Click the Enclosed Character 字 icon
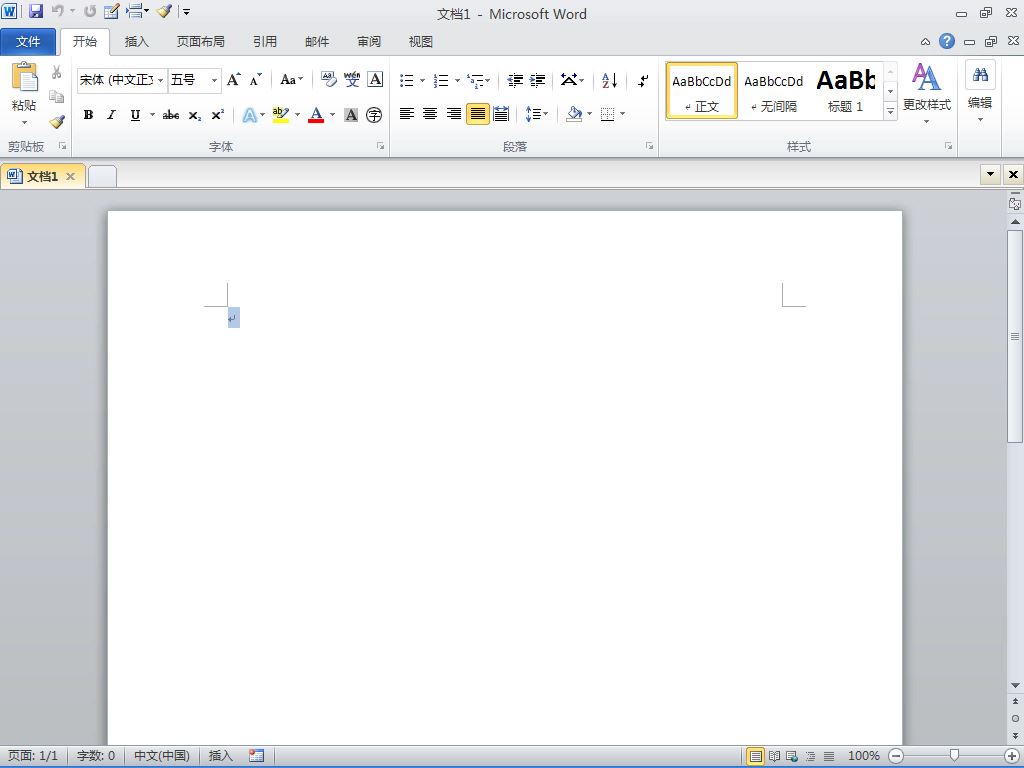Screen dimensions: 1024x768 click(x=374, y=115)
